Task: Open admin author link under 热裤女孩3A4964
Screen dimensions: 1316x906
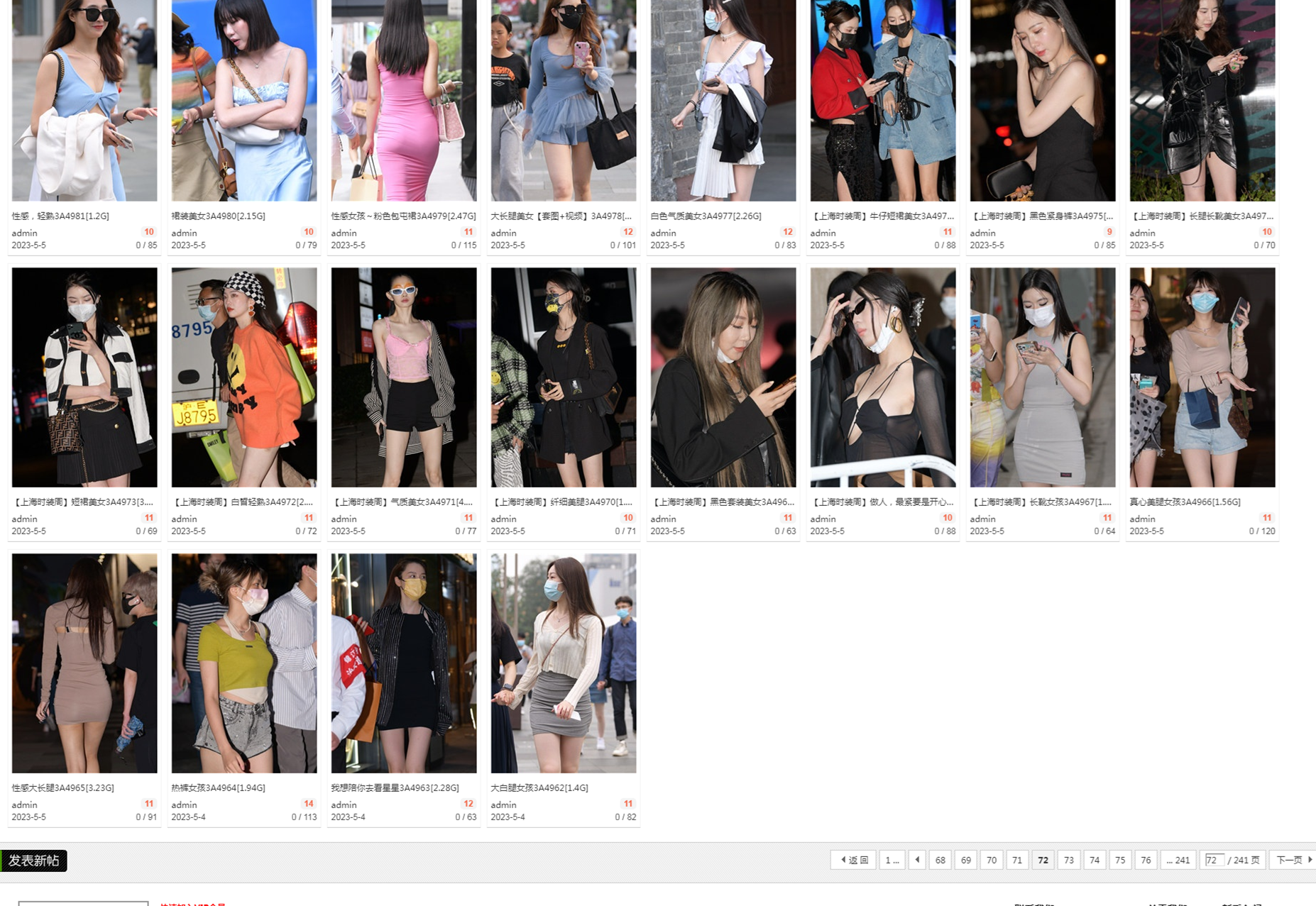Action: click(x=184, y=805)
